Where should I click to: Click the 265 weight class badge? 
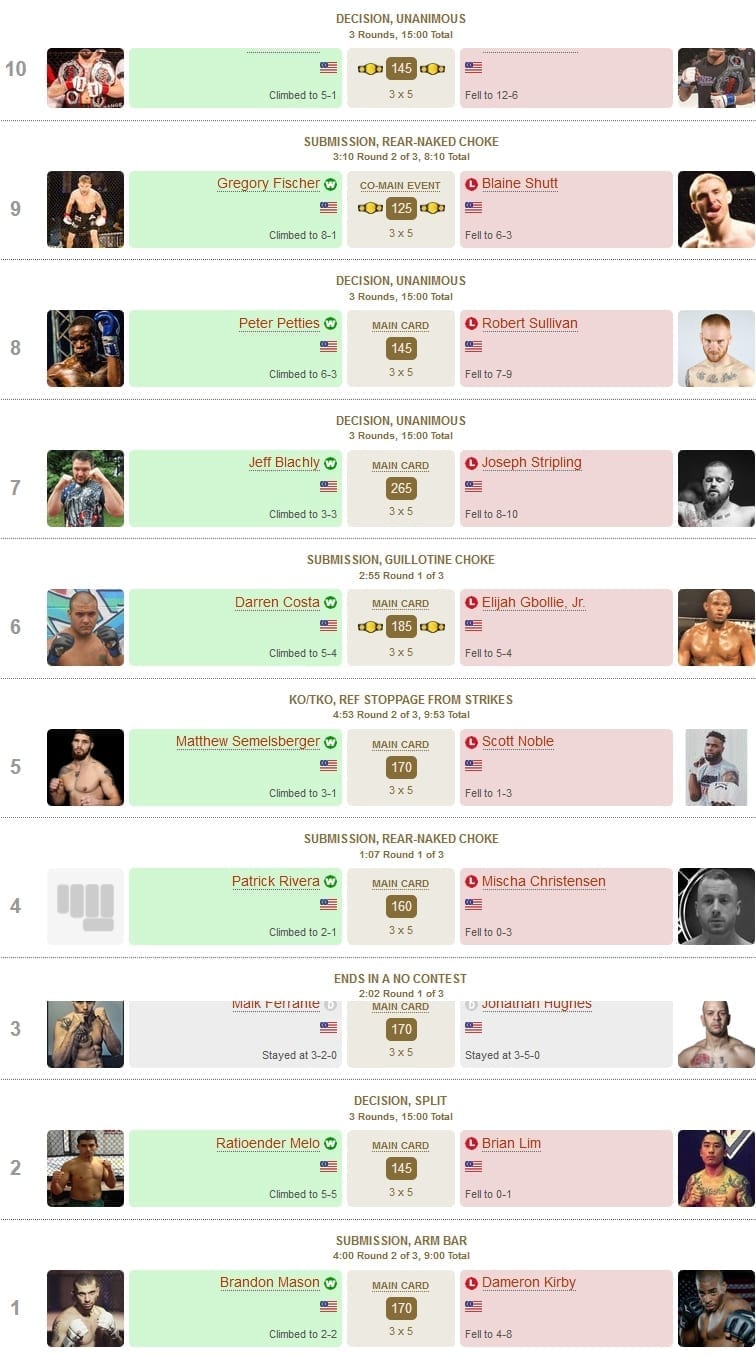401,488
